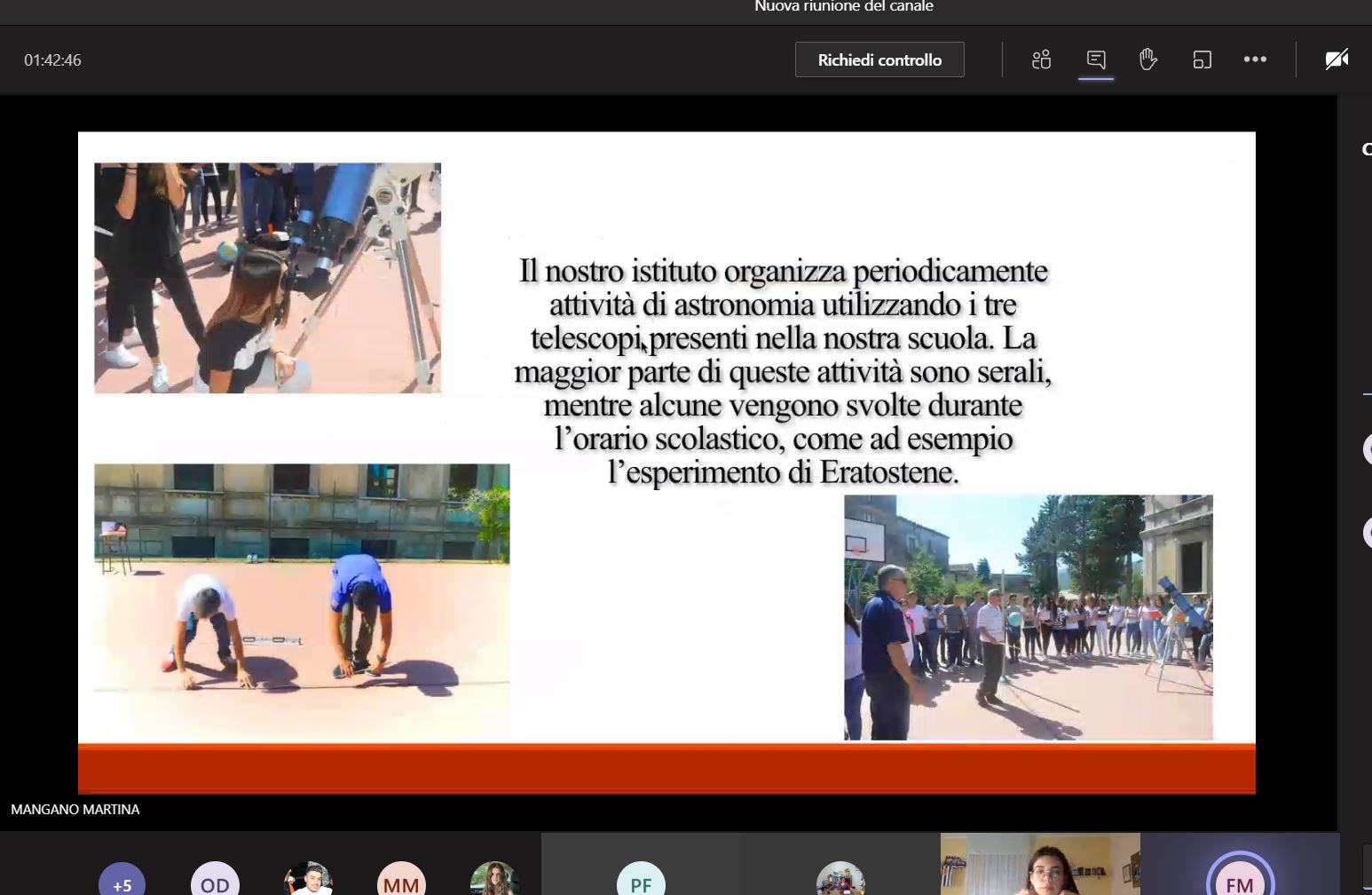
Task: Click the photo of students measuring shadow
Action: [x=302, y=601]
